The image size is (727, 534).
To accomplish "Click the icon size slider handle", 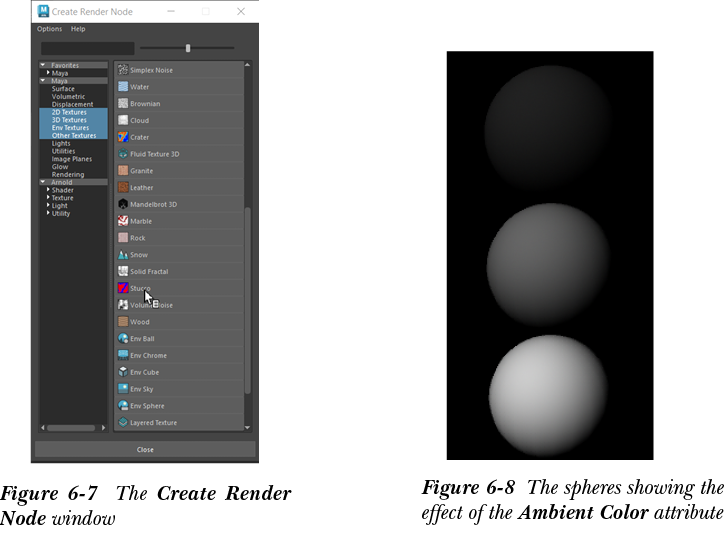I will tap(188, 48).
